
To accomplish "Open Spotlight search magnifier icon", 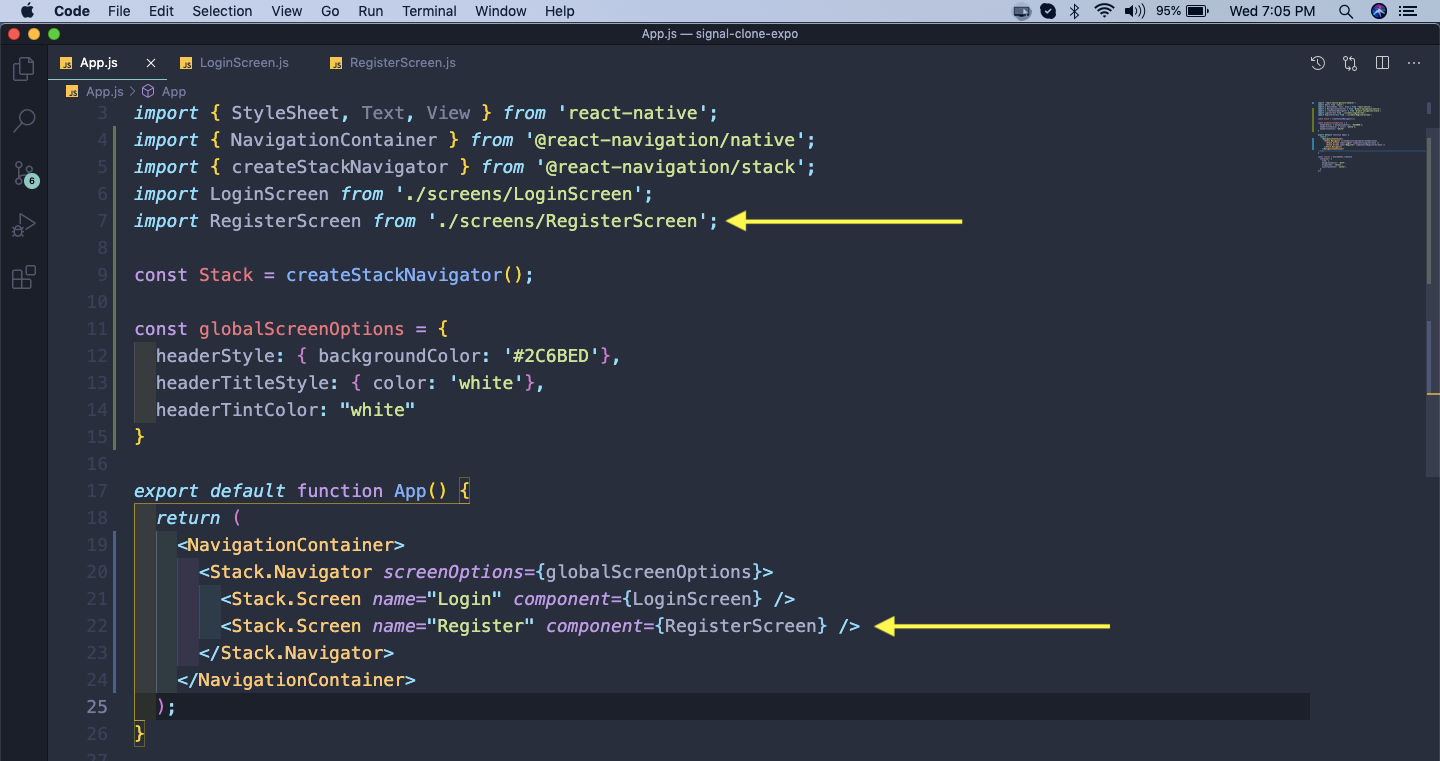I will (1346, 11).
